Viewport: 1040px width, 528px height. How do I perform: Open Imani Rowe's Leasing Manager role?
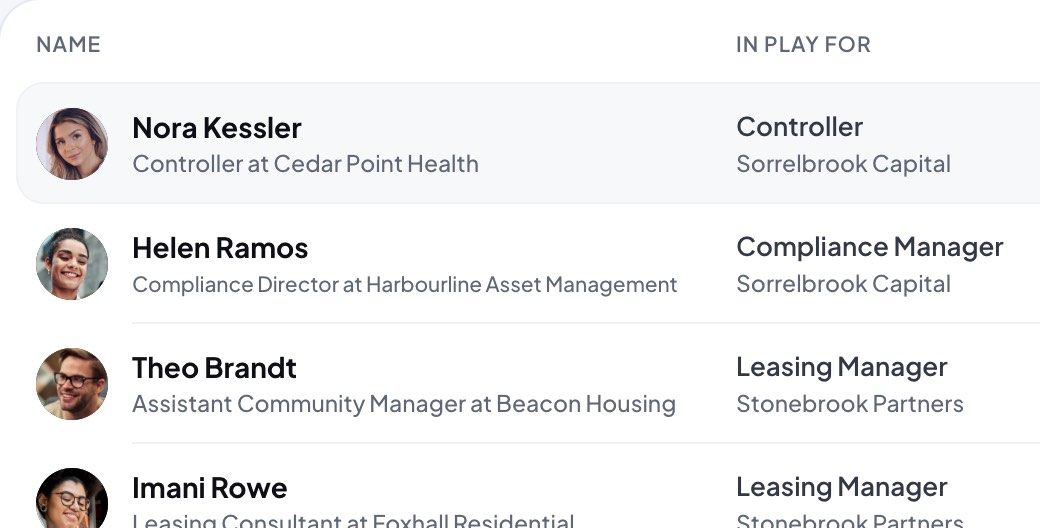pyautogui.click(x=842, y=488)
